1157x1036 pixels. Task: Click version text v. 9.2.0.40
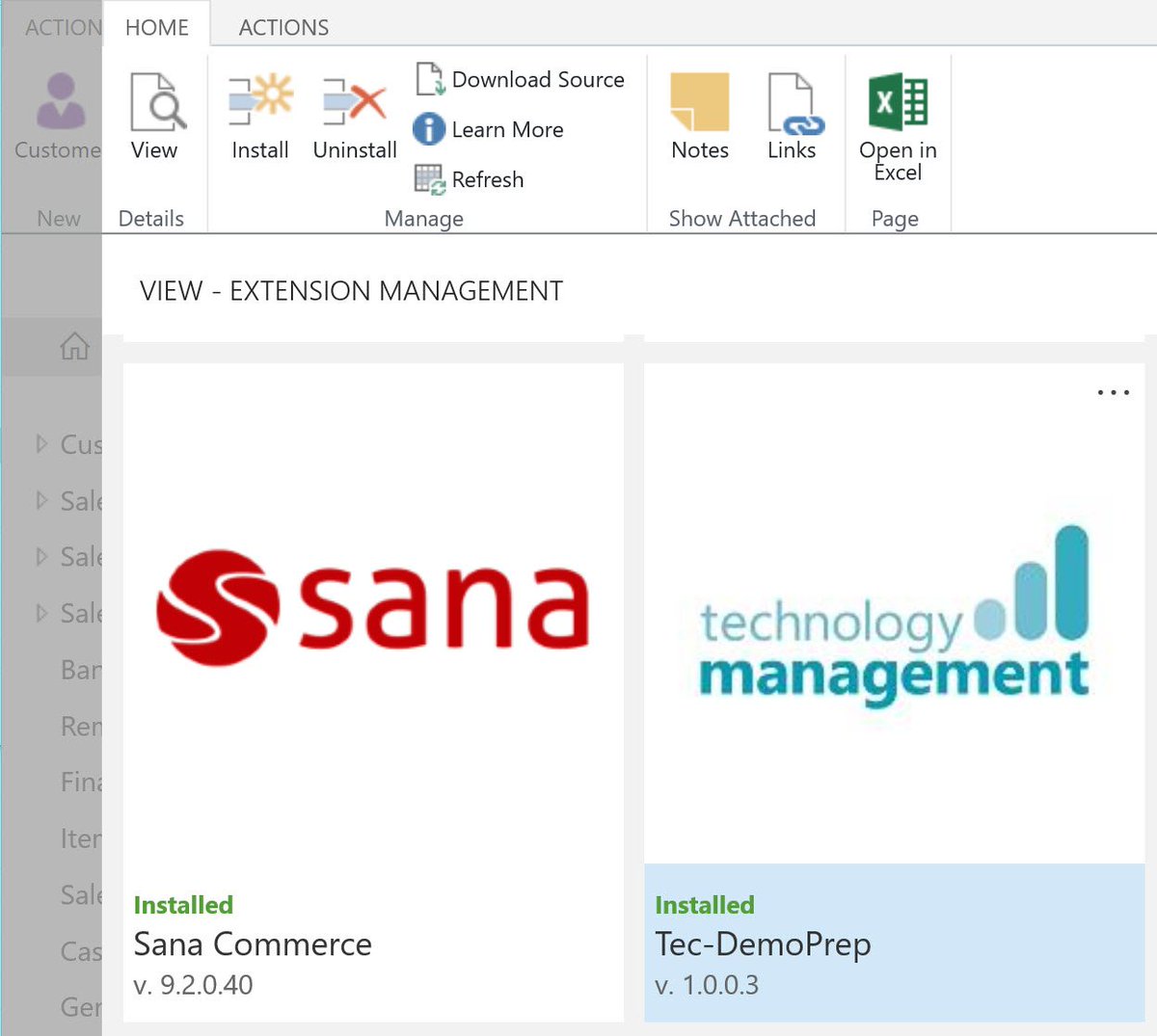coord(193,985)
